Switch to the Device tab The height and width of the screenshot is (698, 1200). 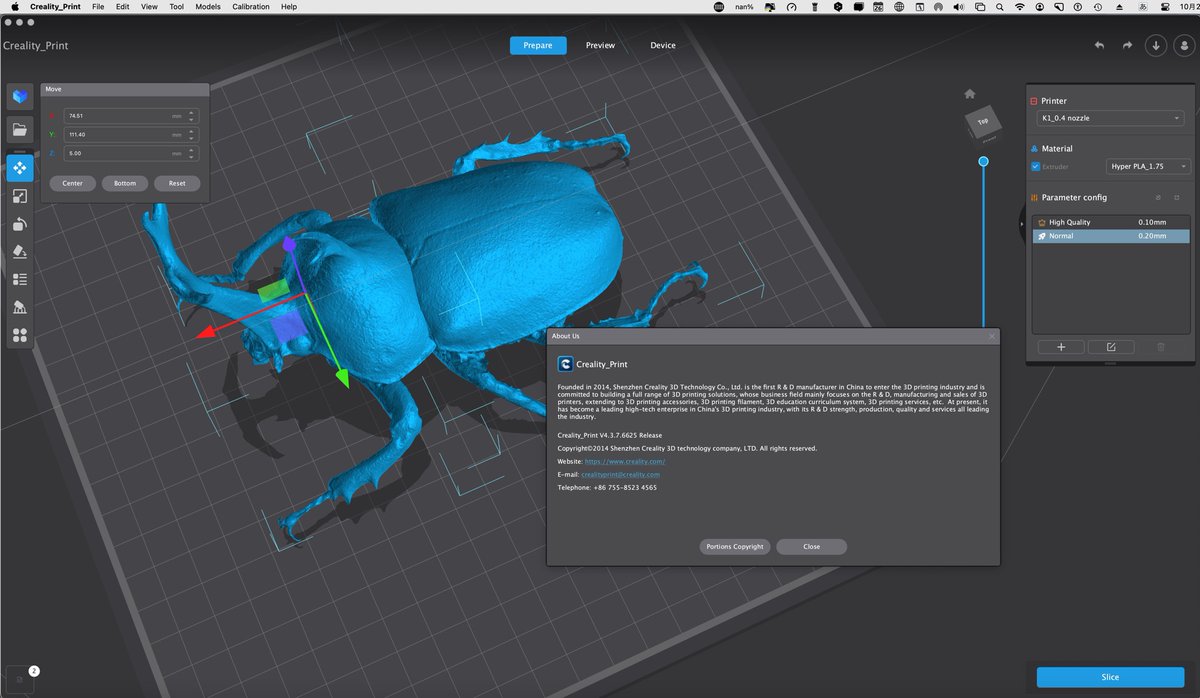click(663, 45)
